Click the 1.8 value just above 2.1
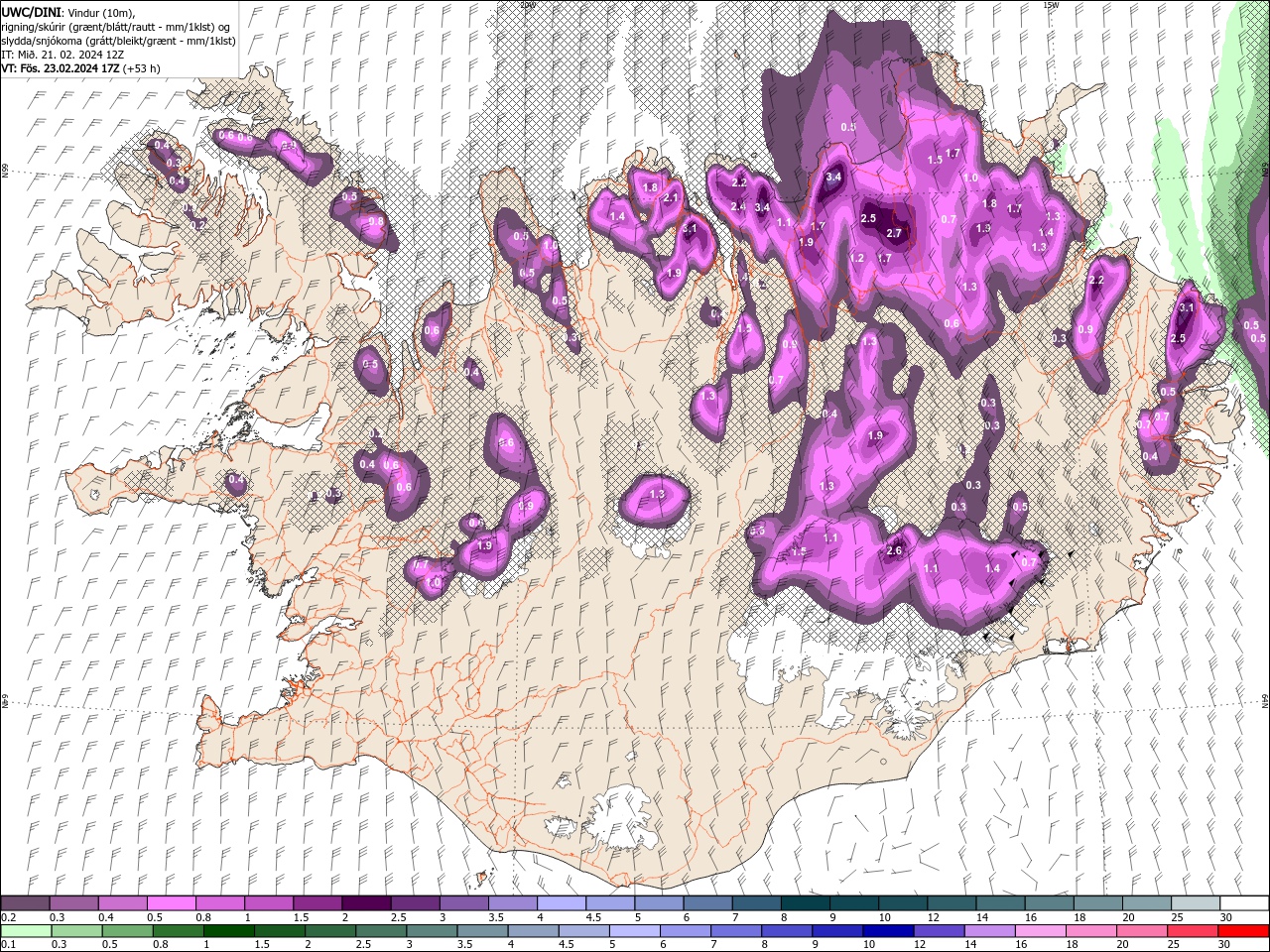1270x952 pixels. [651, 186]
